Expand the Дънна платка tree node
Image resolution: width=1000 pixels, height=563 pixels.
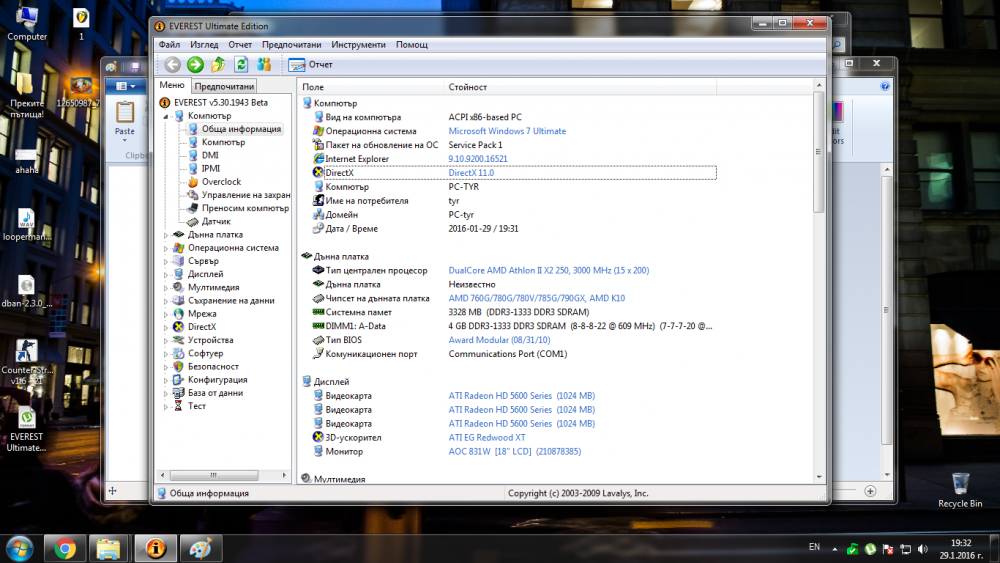166,235
